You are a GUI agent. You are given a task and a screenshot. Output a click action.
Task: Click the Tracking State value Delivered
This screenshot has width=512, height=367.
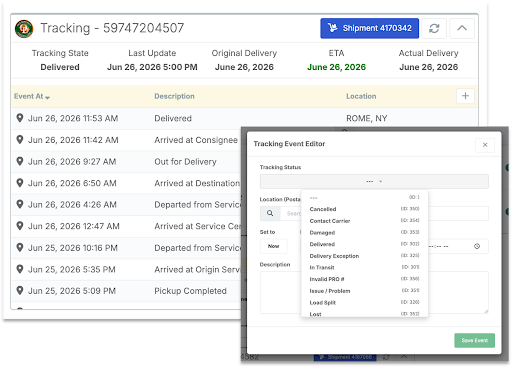click(60, 67)
